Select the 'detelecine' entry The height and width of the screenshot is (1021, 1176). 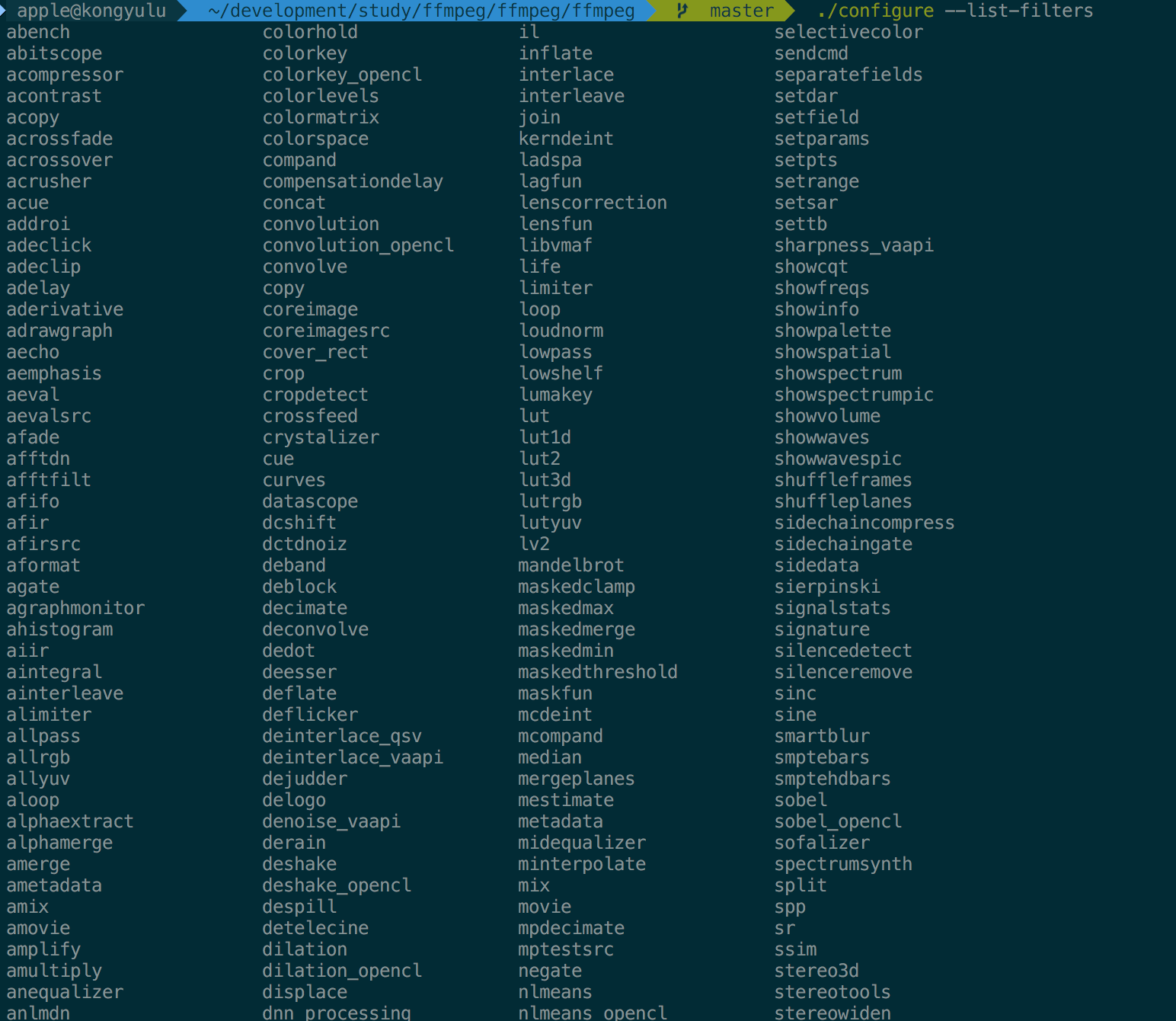pyautogui.click(x=315, y=928)
